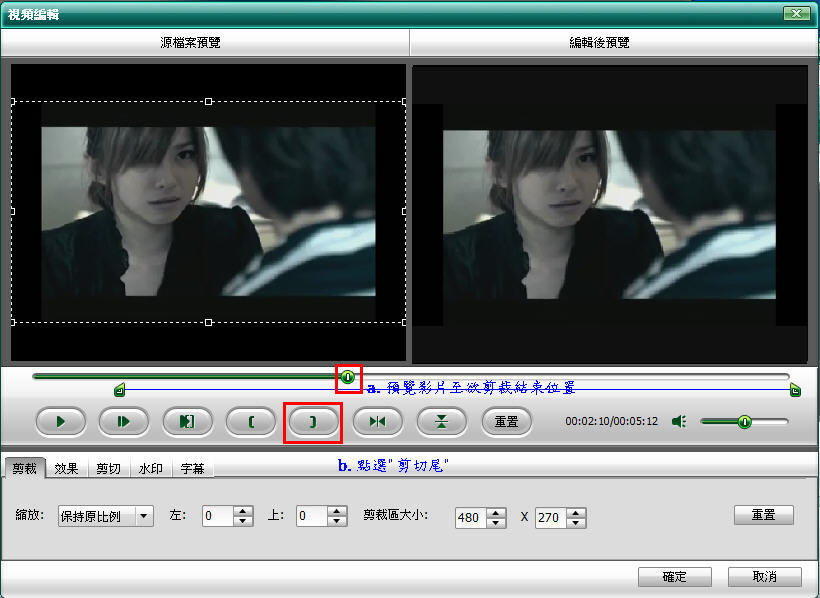Open the 水印 tab
The width and height of the screenshot is (820, 598).
point(151,468)
